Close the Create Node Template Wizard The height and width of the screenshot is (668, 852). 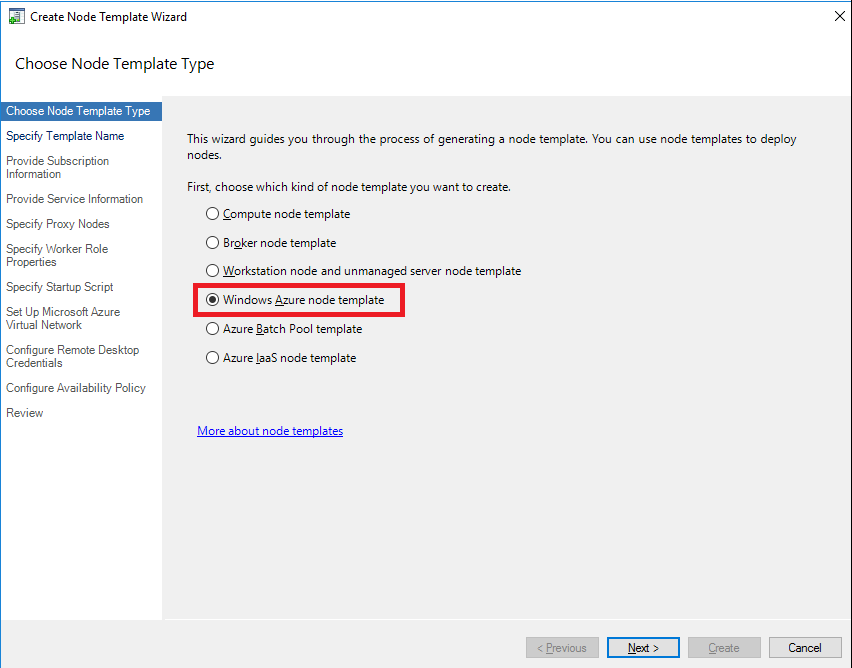(x=839, y=16)
